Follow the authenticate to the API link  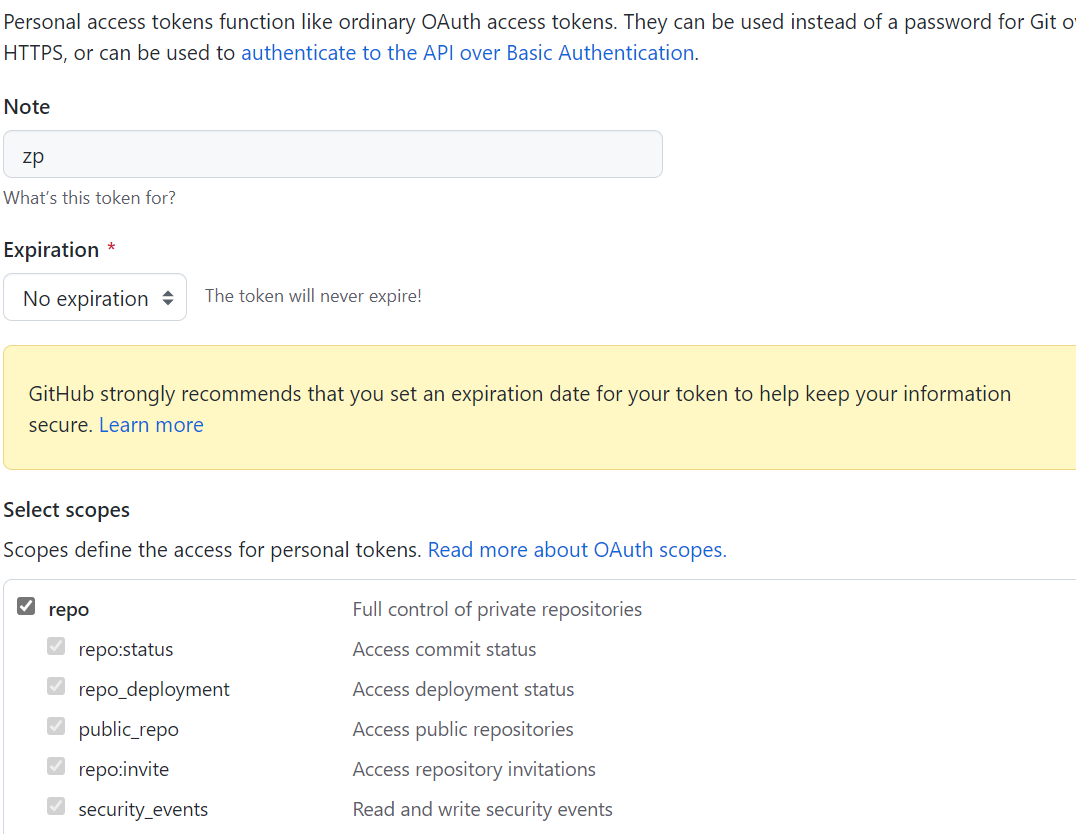click(x=467, y=53)
